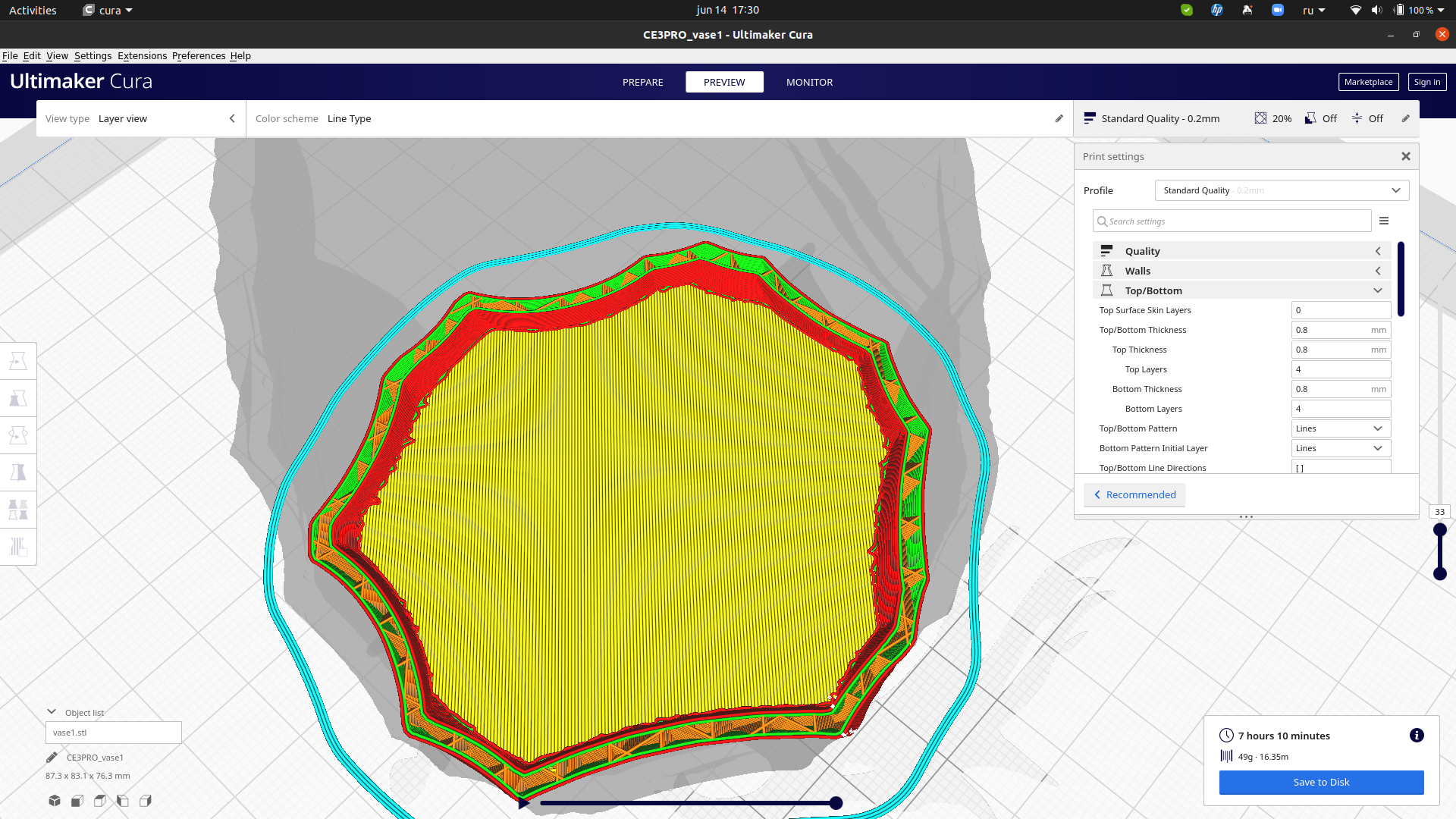Click the Bottom Layers value field

pyautogui.click(x=1341, y=409)
